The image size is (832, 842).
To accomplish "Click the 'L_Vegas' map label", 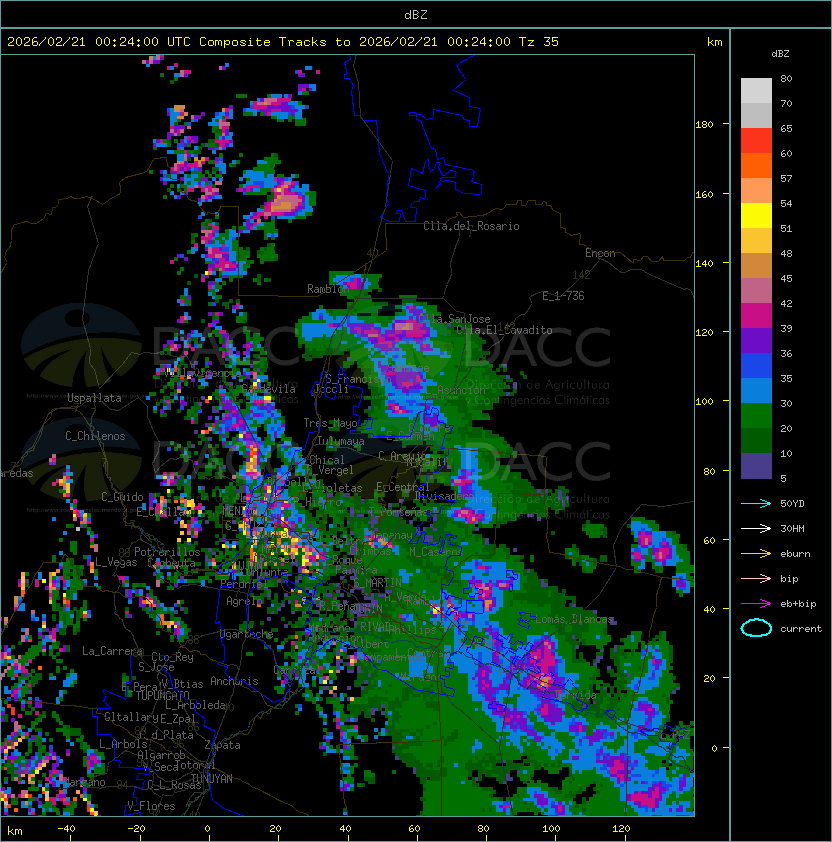I will tap(116, 562).
